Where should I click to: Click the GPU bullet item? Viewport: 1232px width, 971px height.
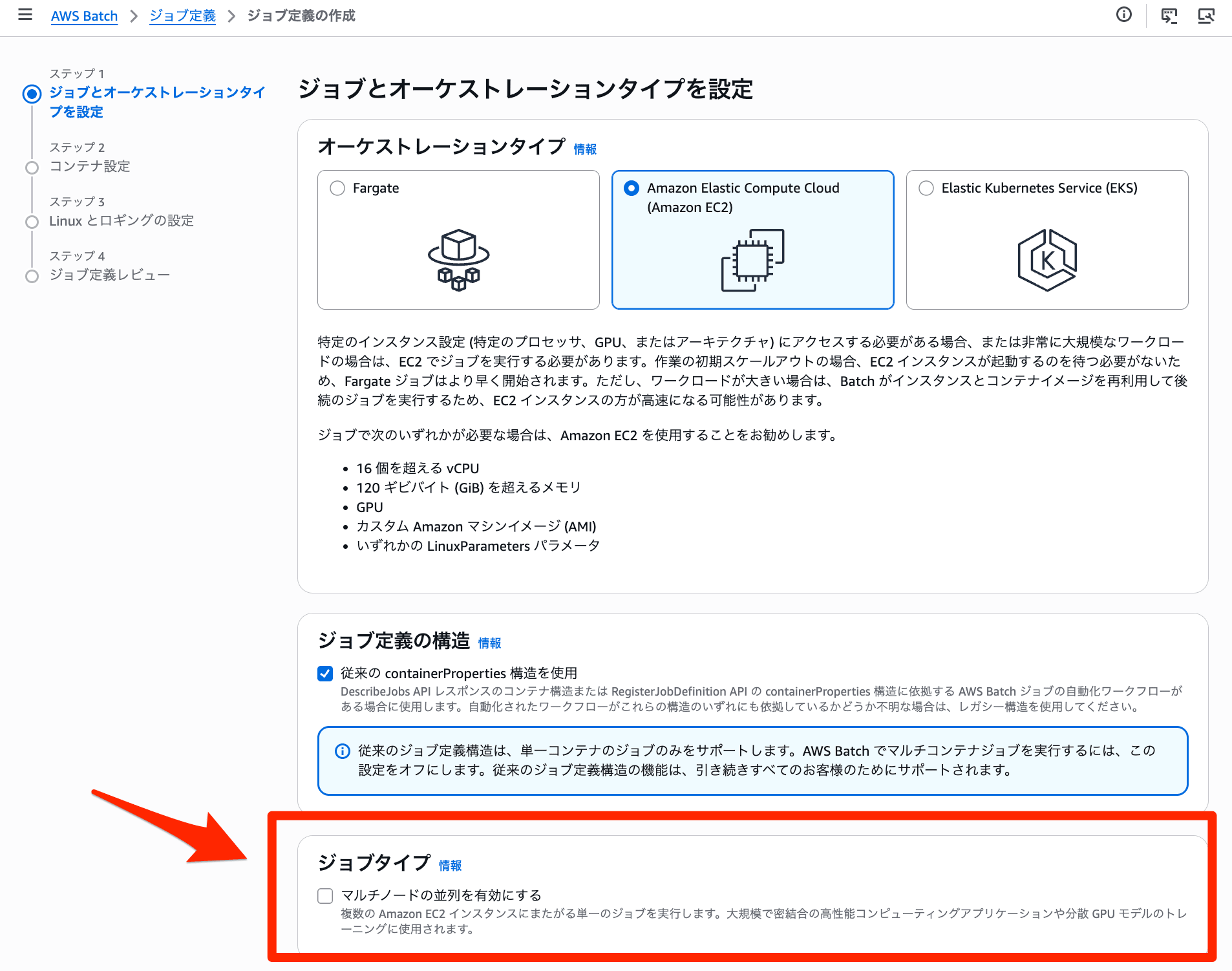tap(370, 507)
